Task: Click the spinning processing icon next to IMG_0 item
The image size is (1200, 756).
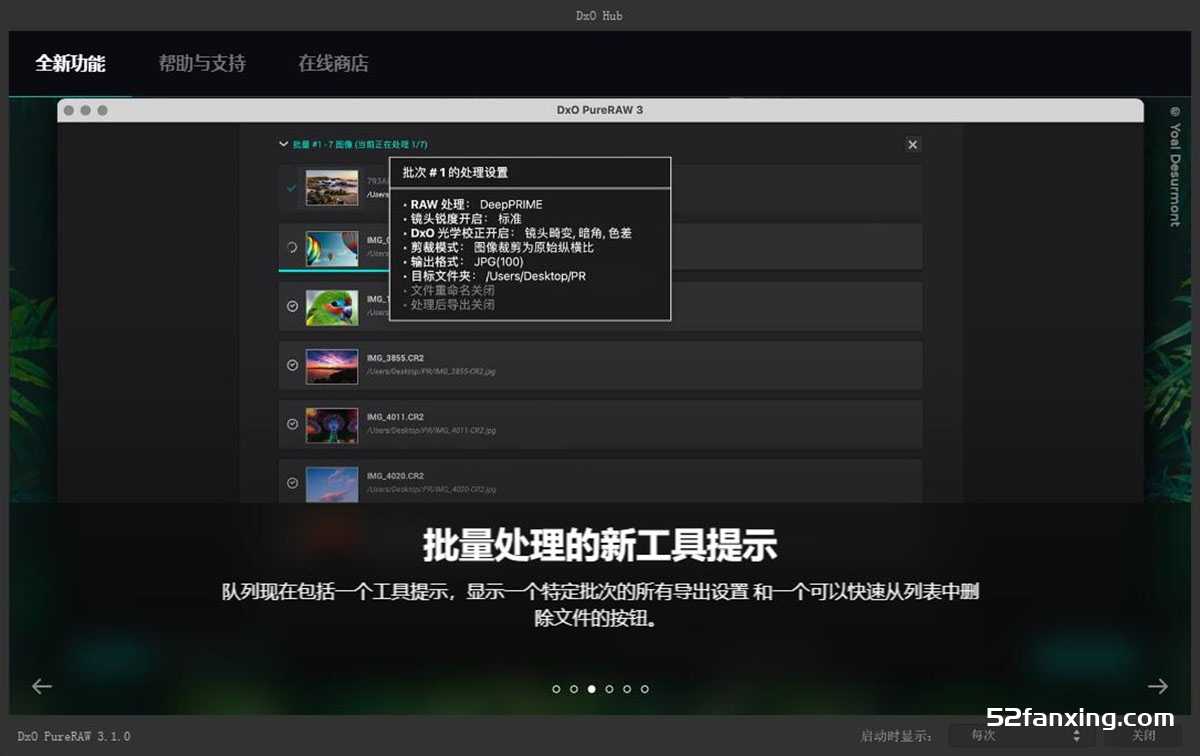Action: pos(293,249)
